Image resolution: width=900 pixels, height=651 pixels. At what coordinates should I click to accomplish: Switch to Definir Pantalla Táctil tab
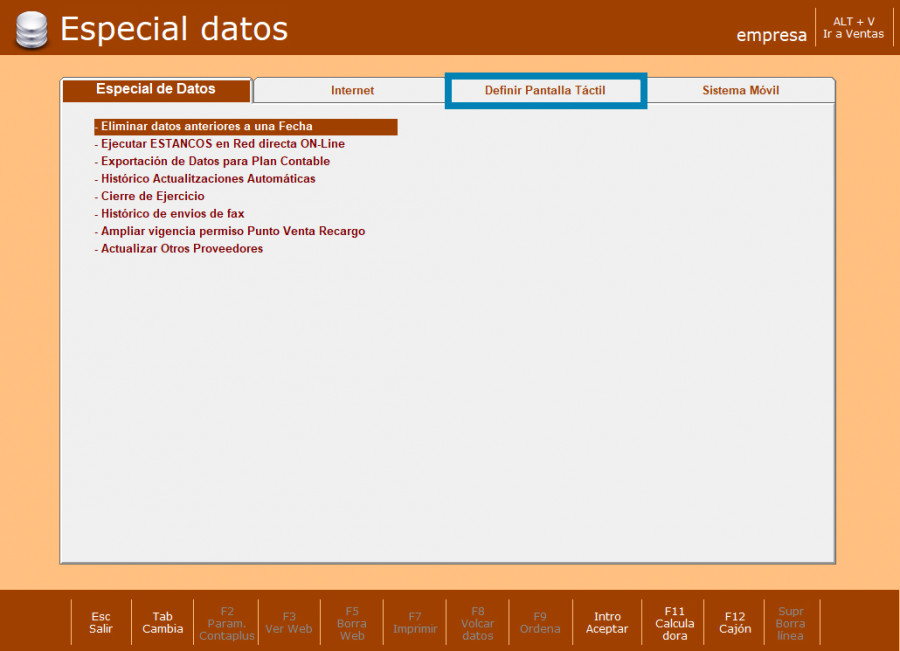[545, 91]
